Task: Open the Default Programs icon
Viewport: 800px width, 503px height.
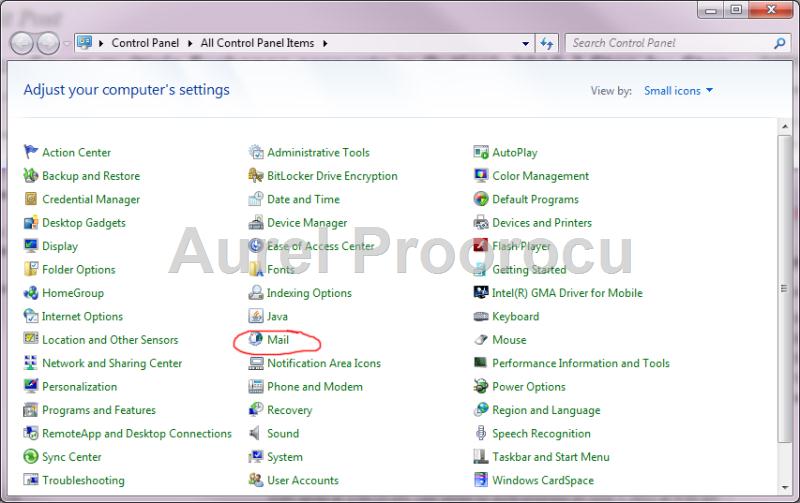Action: [481, 199]
